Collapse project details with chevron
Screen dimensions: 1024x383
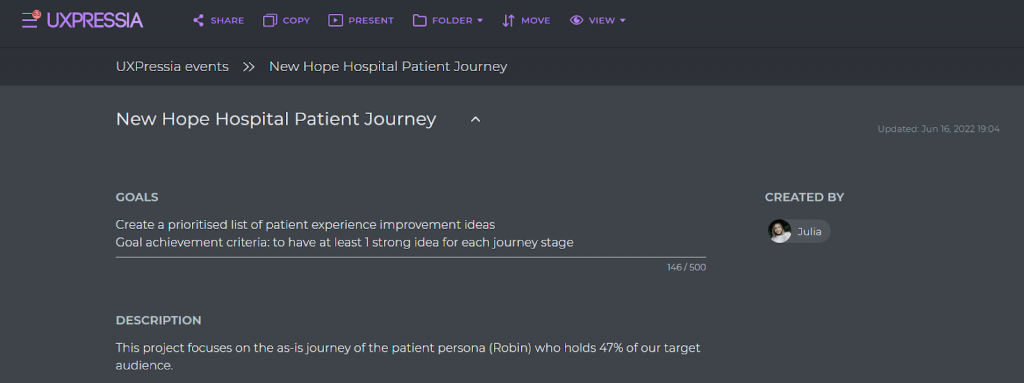(x=475, y=120)
